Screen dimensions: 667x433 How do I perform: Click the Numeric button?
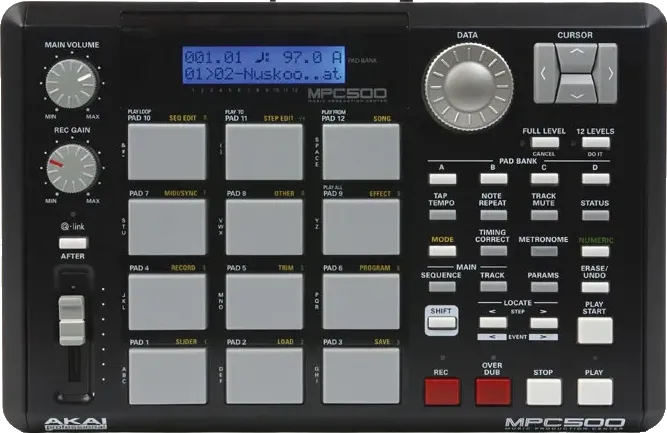pyautogui.click(x=596, y=251)
